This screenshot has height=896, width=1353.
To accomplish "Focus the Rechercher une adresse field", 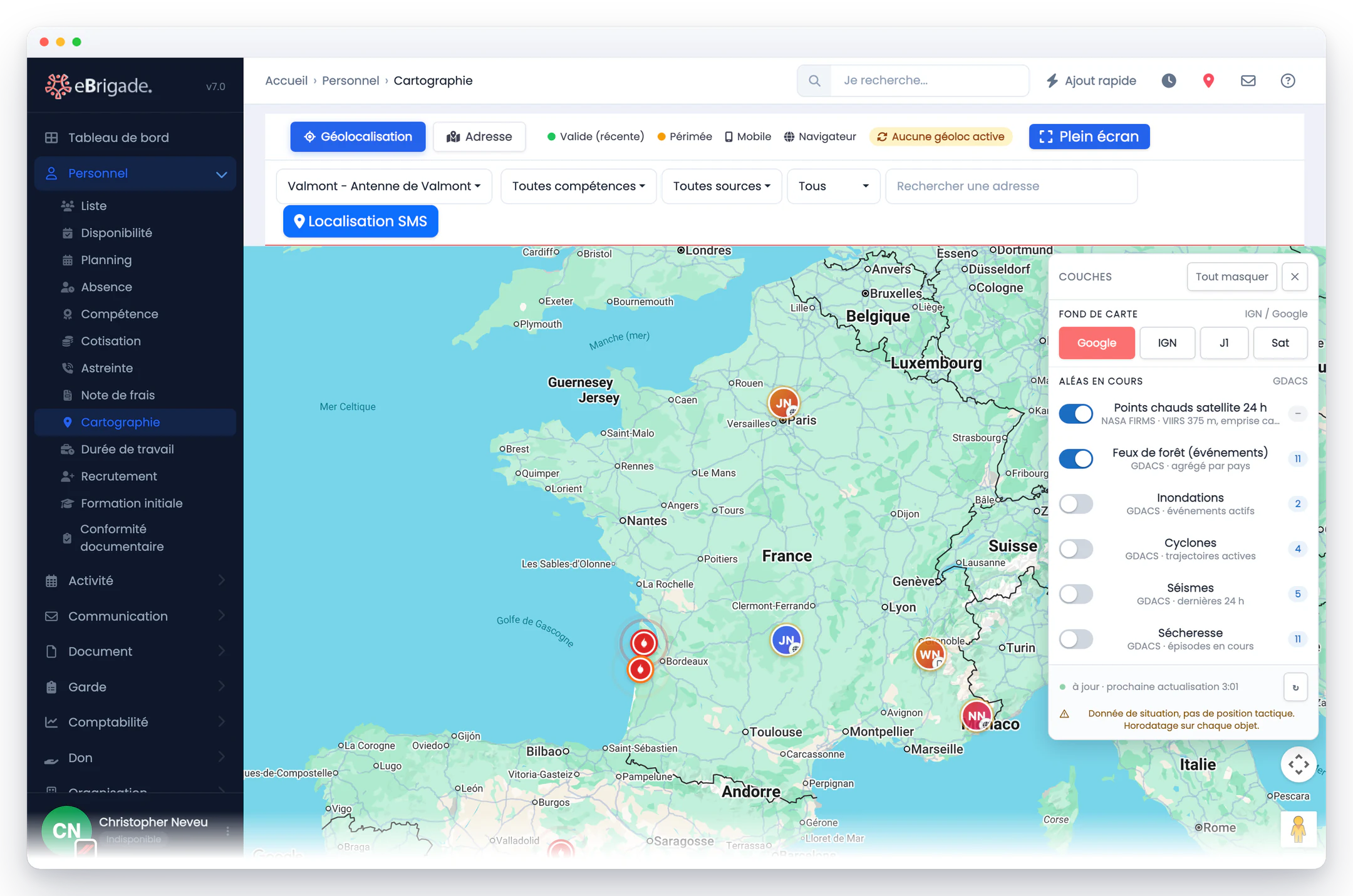I will click(1011, 186).
